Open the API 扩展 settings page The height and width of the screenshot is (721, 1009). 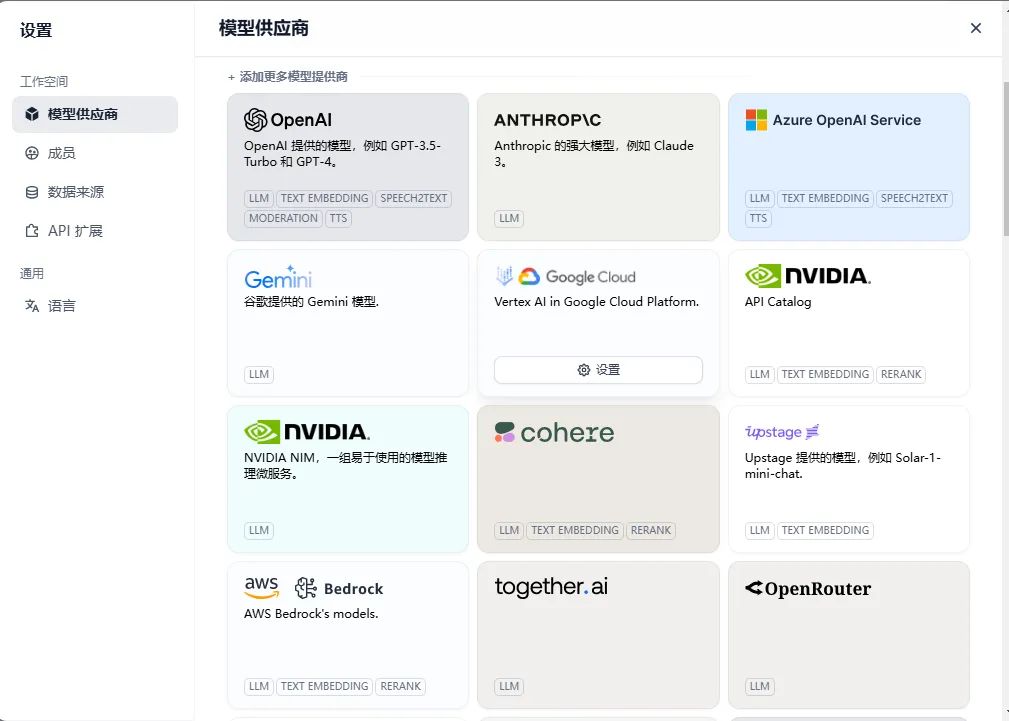pyautogui.click(x=75, y=231)
